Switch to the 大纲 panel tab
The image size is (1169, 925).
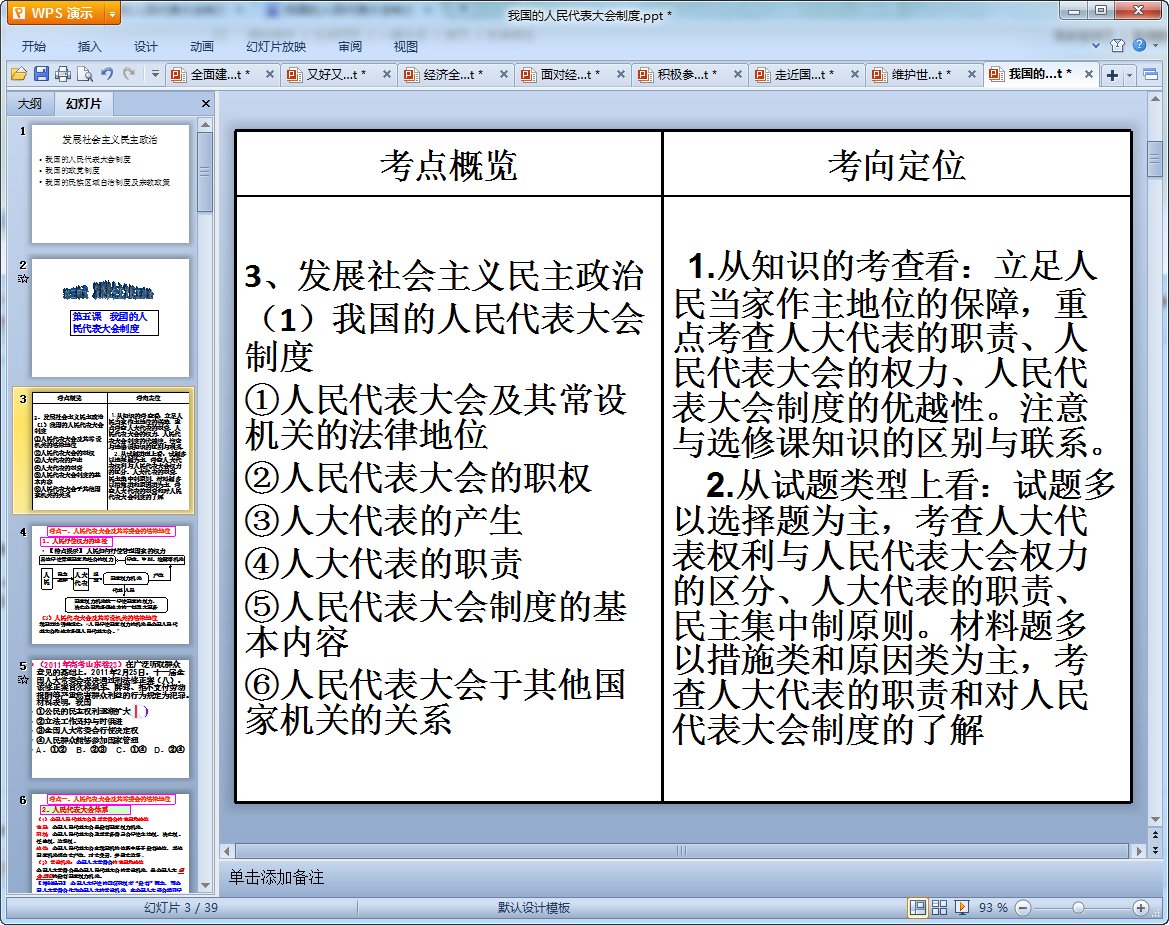pyautogui.click(x=31, y=104)
